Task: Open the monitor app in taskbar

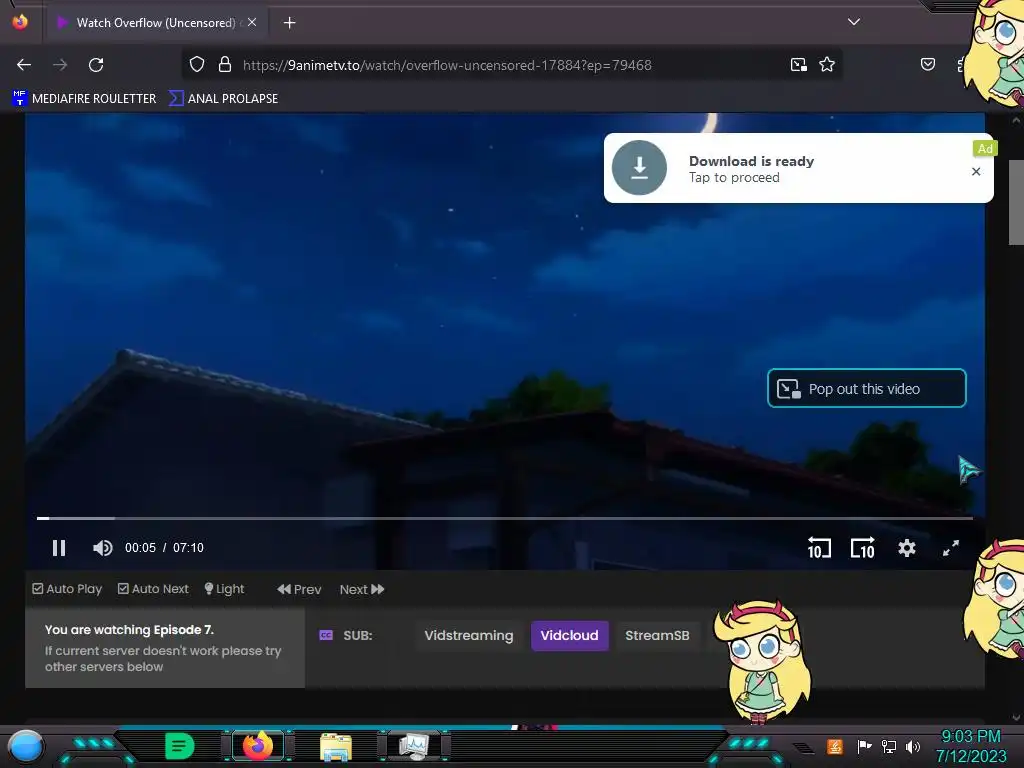Action: coord(414,746)
